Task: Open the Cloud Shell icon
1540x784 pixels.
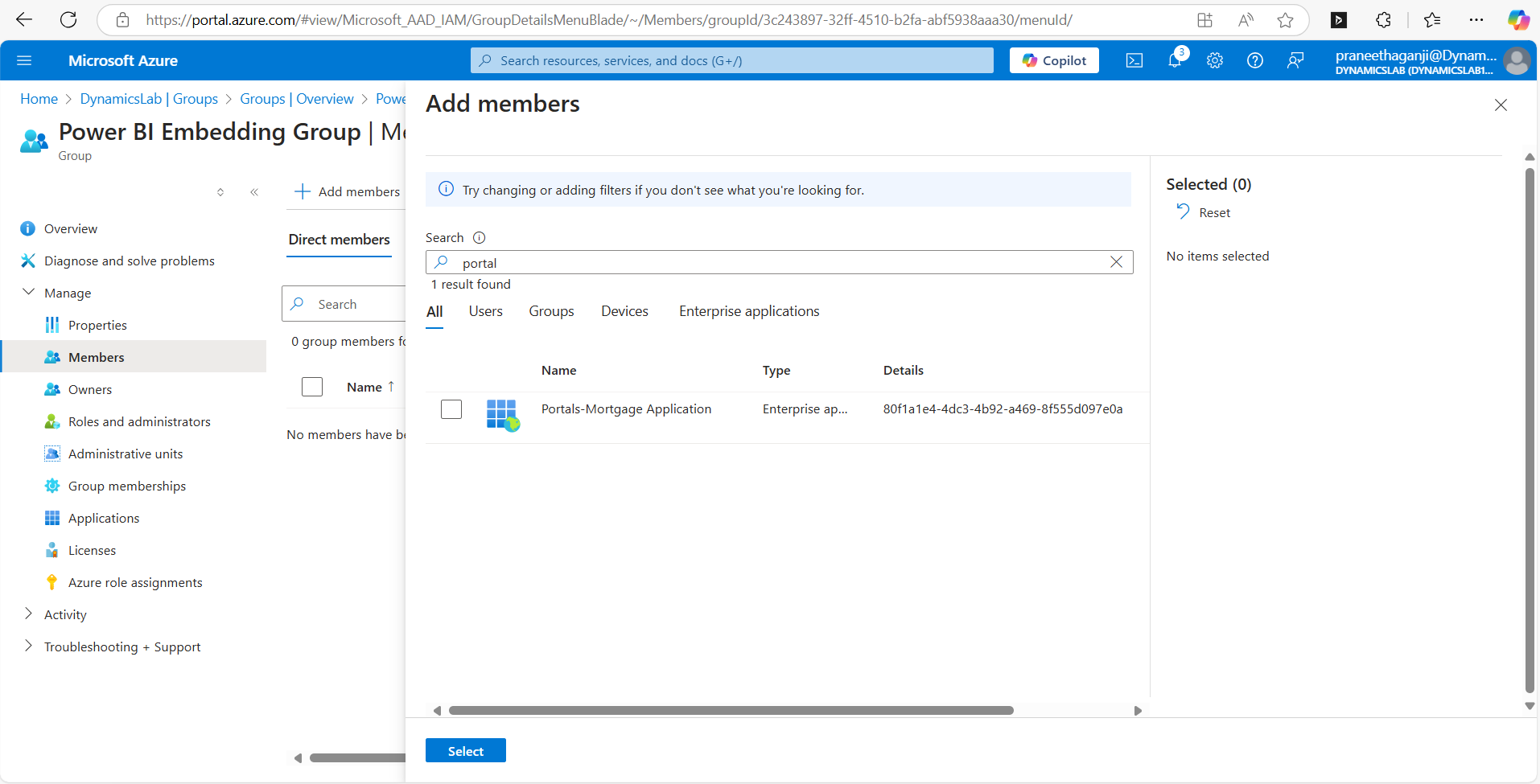Action: coord(1134,60)
